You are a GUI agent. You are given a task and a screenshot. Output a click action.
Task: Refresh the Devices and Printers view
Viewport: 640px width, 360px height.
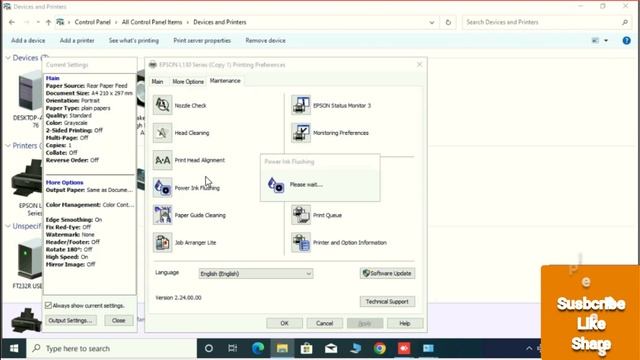coord(448,22)
